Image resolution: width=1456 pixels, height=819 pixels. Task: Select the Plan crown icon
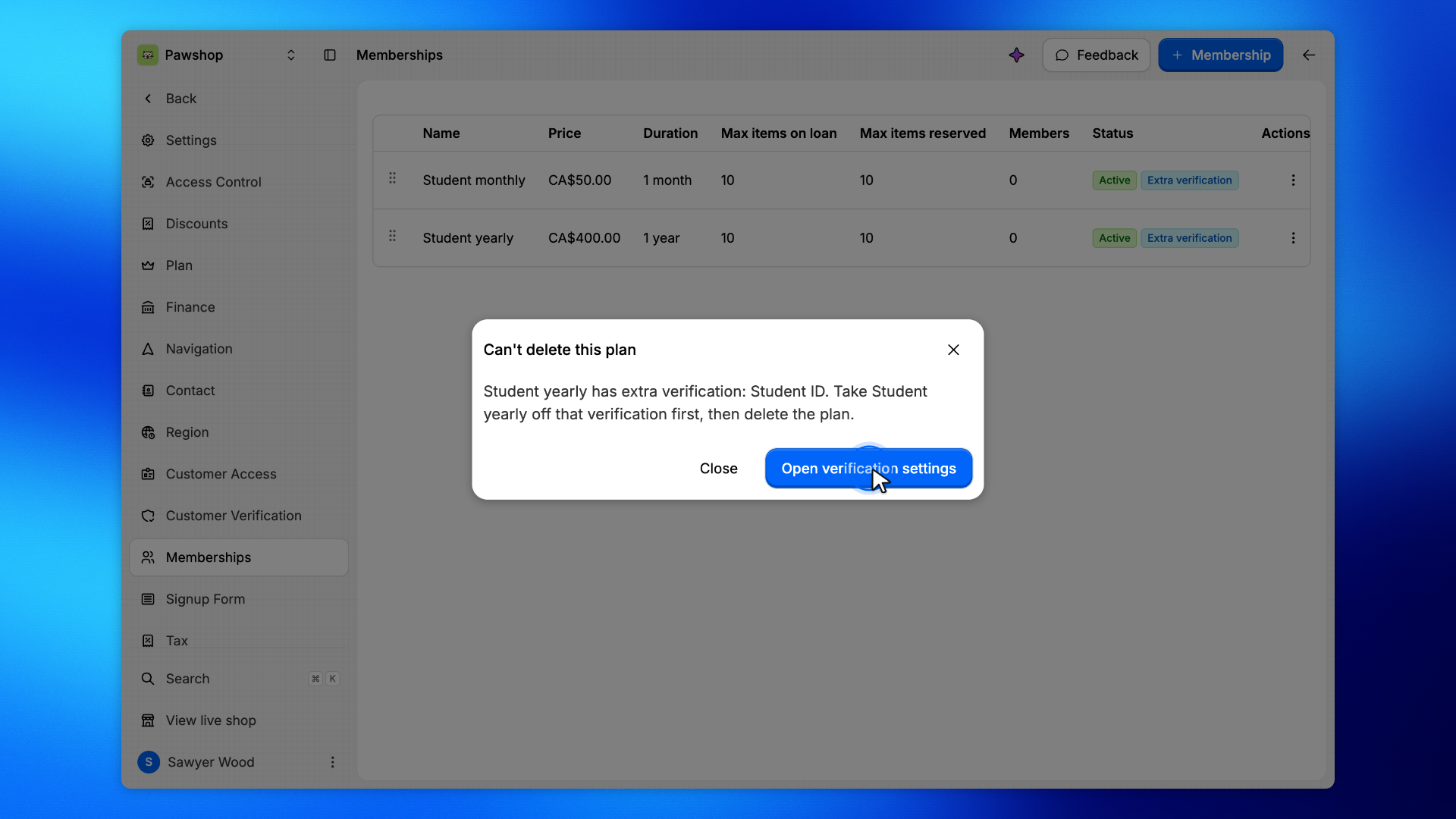tap(148, 265)
